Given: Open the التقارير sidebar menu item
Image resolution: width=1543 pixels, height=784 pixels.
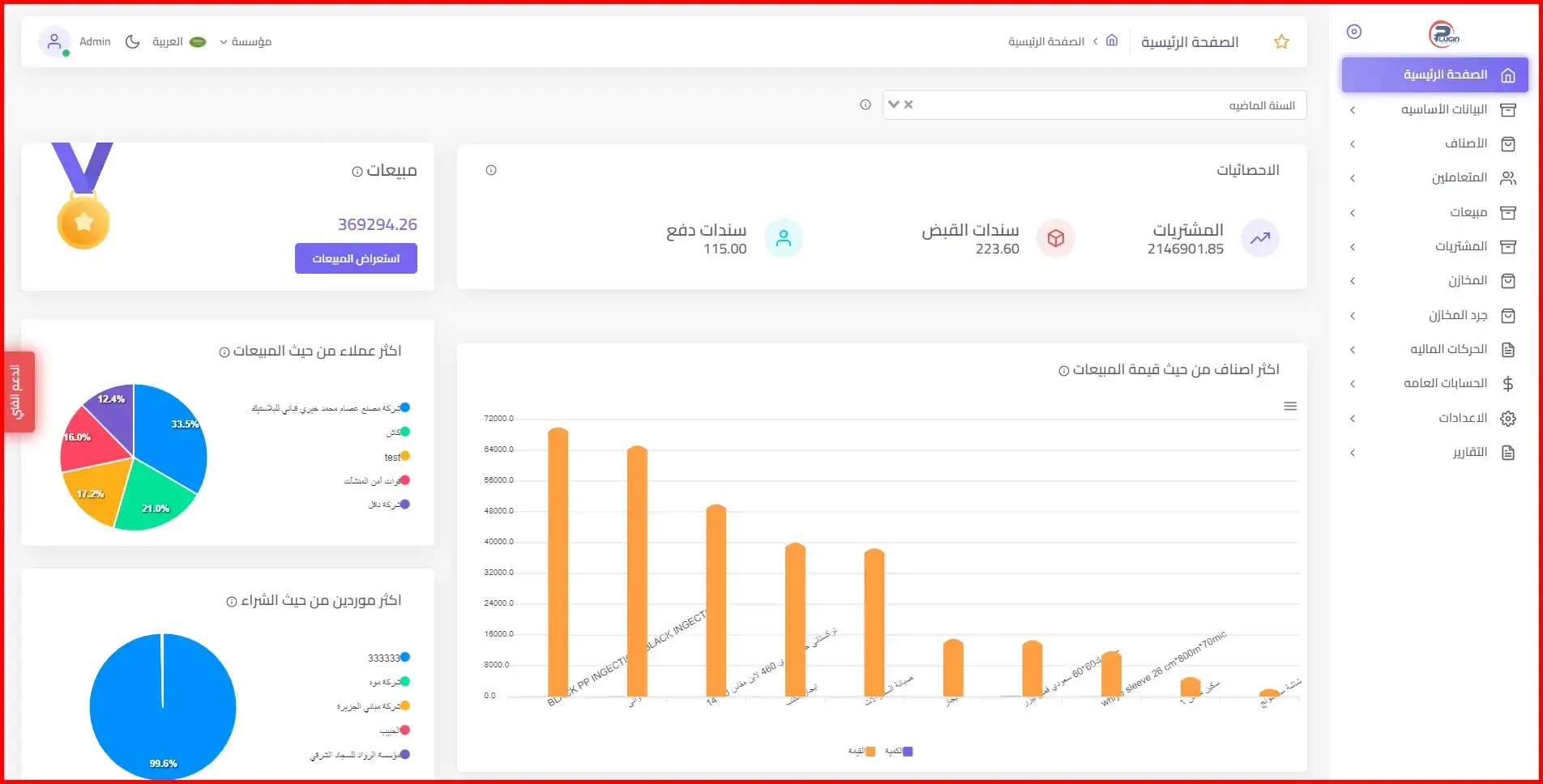Looking at the screenshot, I should click(1434, 453).
